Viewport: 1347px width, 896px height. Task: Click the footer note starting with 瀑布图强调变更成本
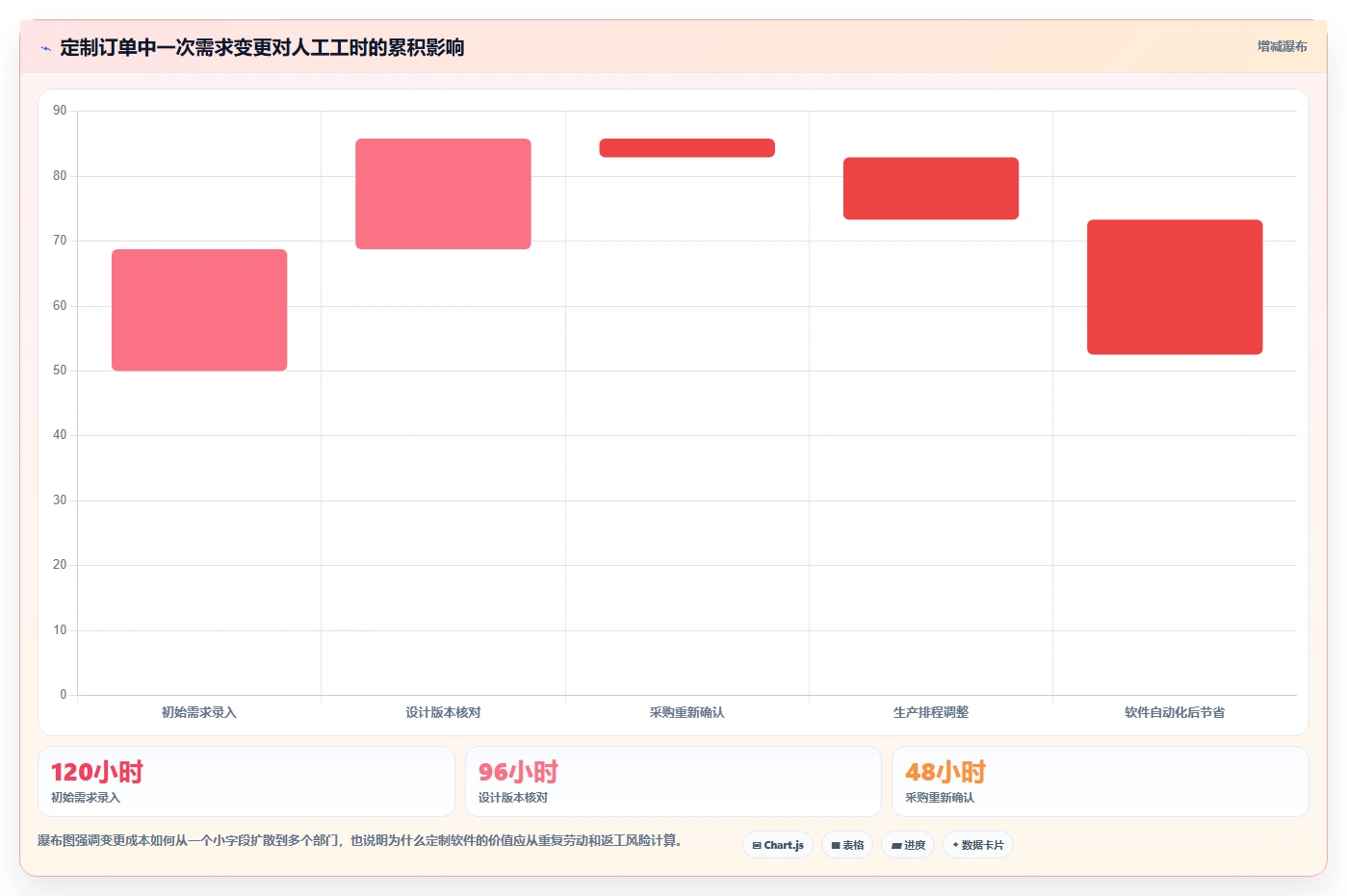point(360,840)
